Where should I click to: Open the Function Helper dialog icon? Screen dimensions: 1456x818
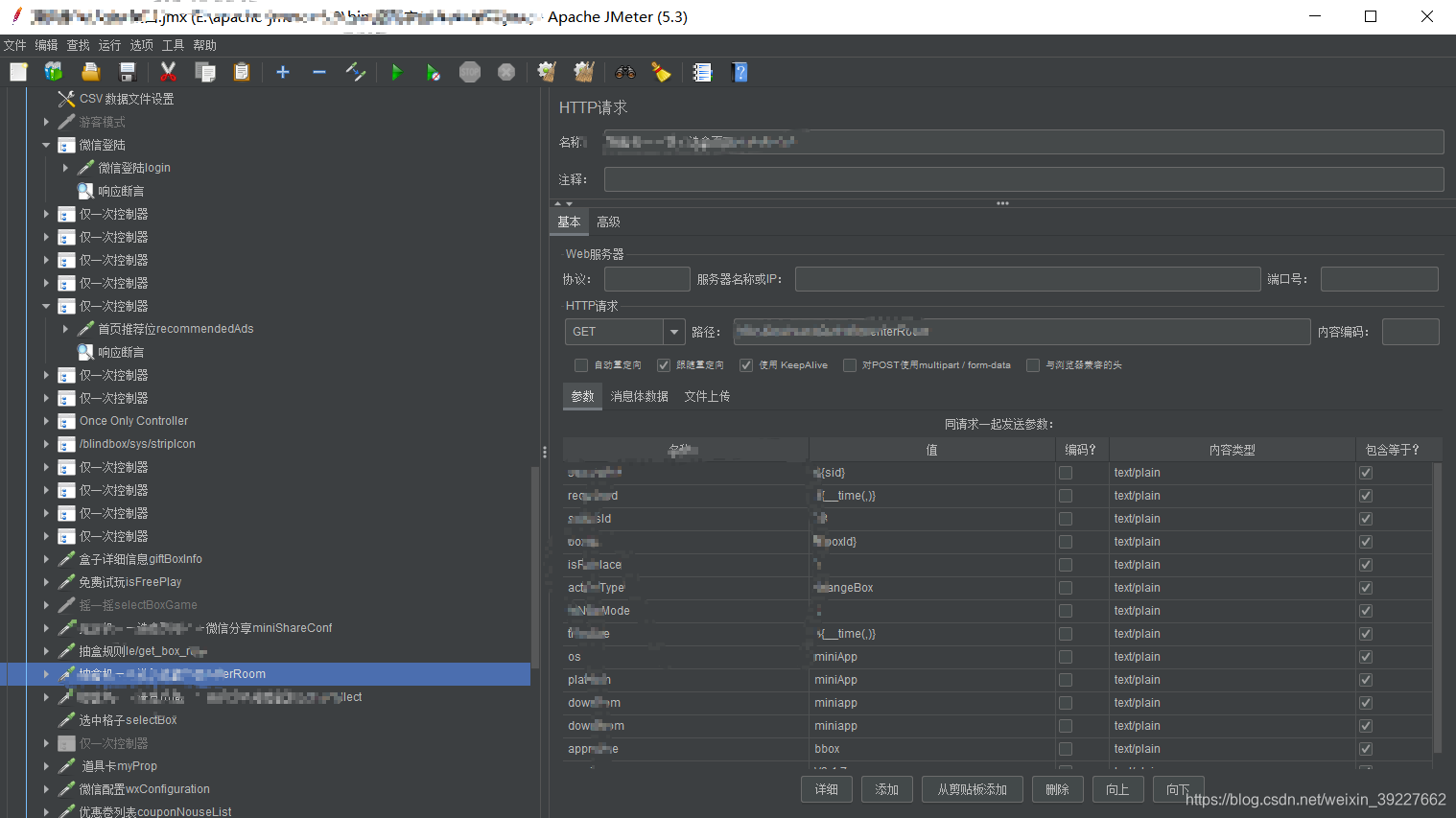click(703, 72)
